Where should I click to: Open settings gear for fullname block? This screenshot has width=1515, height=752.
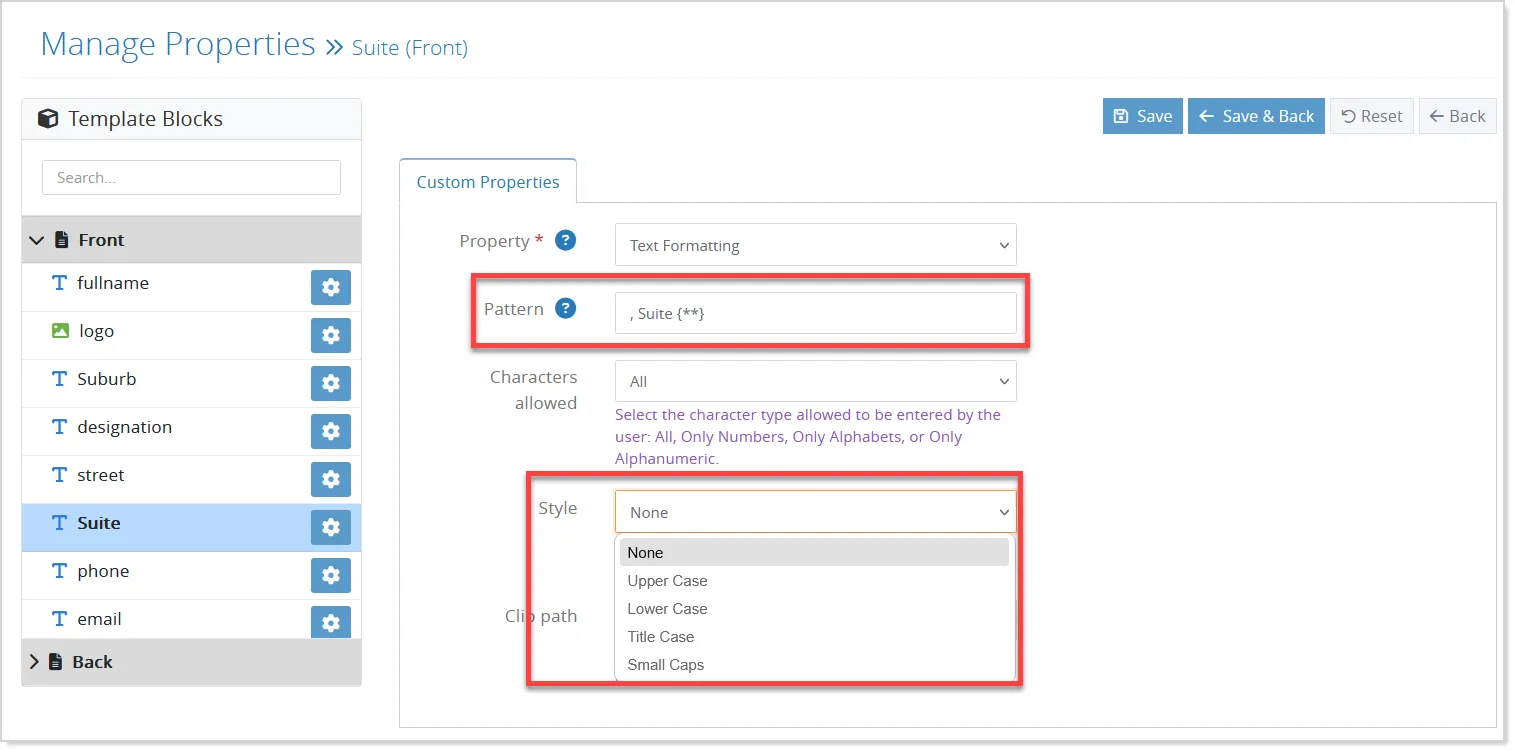point(331,288)
